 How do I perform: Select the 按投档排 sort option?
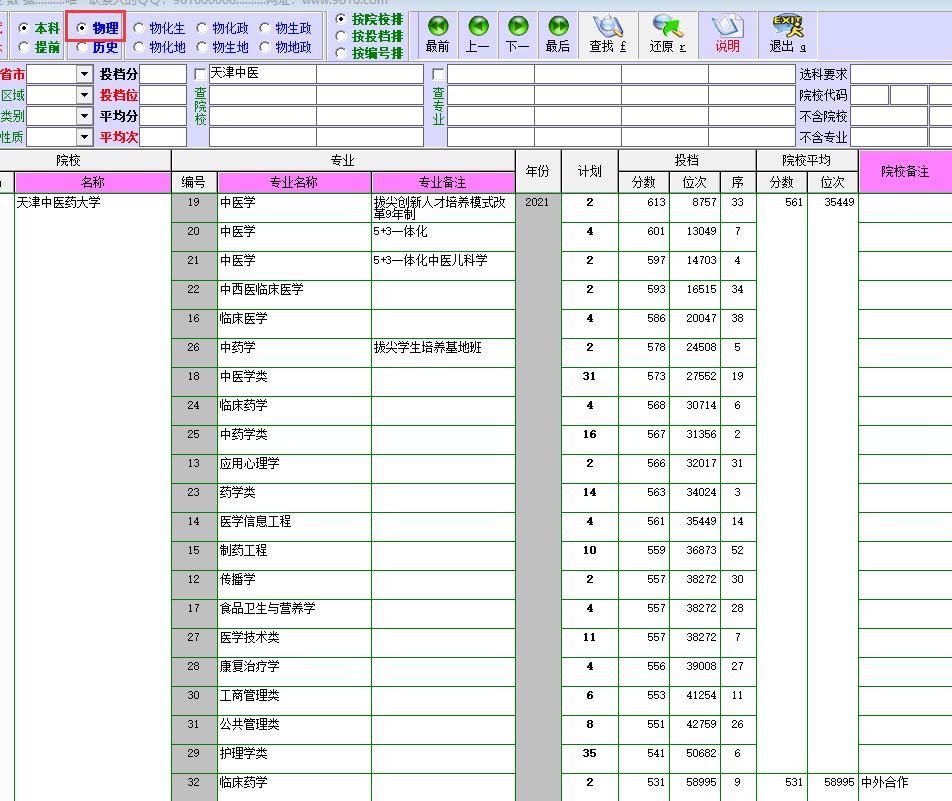click(x=342, y=36)
